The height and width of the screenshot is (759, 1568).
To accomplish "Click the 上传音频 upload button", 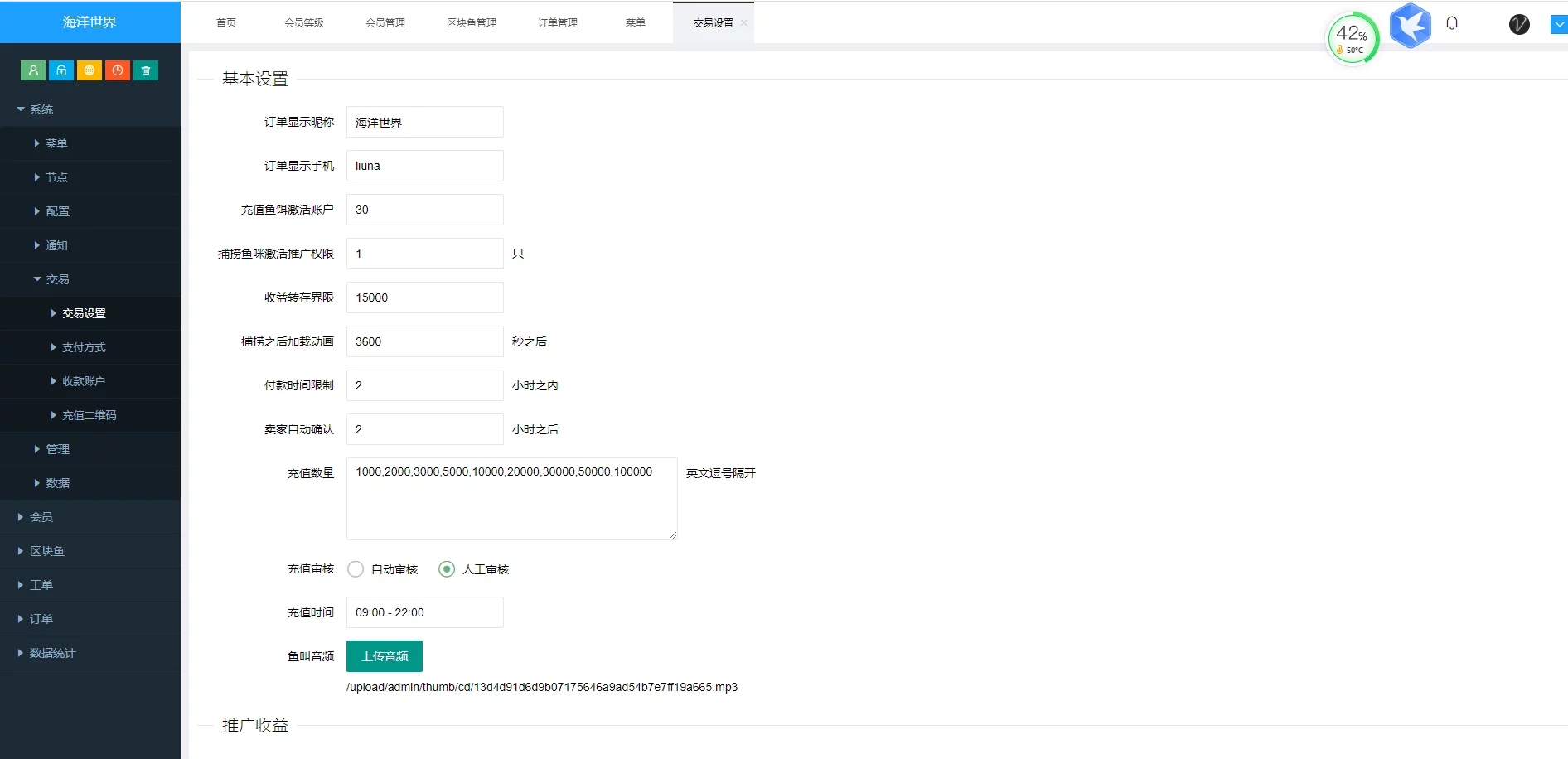I will (385, 656).
